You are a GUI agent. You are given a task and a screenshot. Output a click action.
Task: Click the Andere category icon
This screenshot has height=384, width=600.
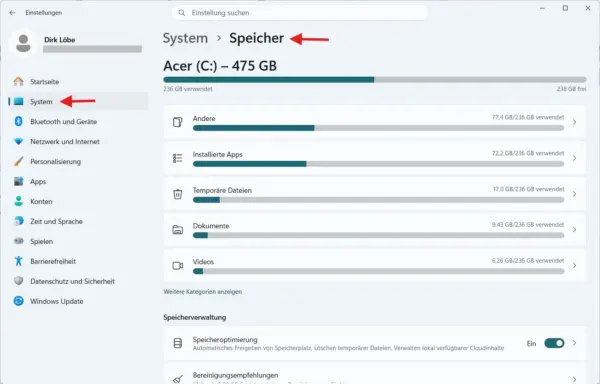pyautogui.click(x=178, y=122)
